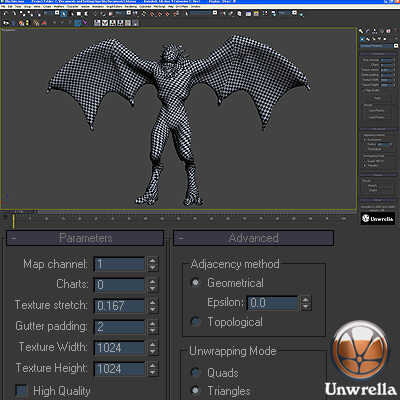Toggle the Angle Snap icon
The width and height of the screenshot is (400, 400).
pyautogui.click(x=159, y=14)
